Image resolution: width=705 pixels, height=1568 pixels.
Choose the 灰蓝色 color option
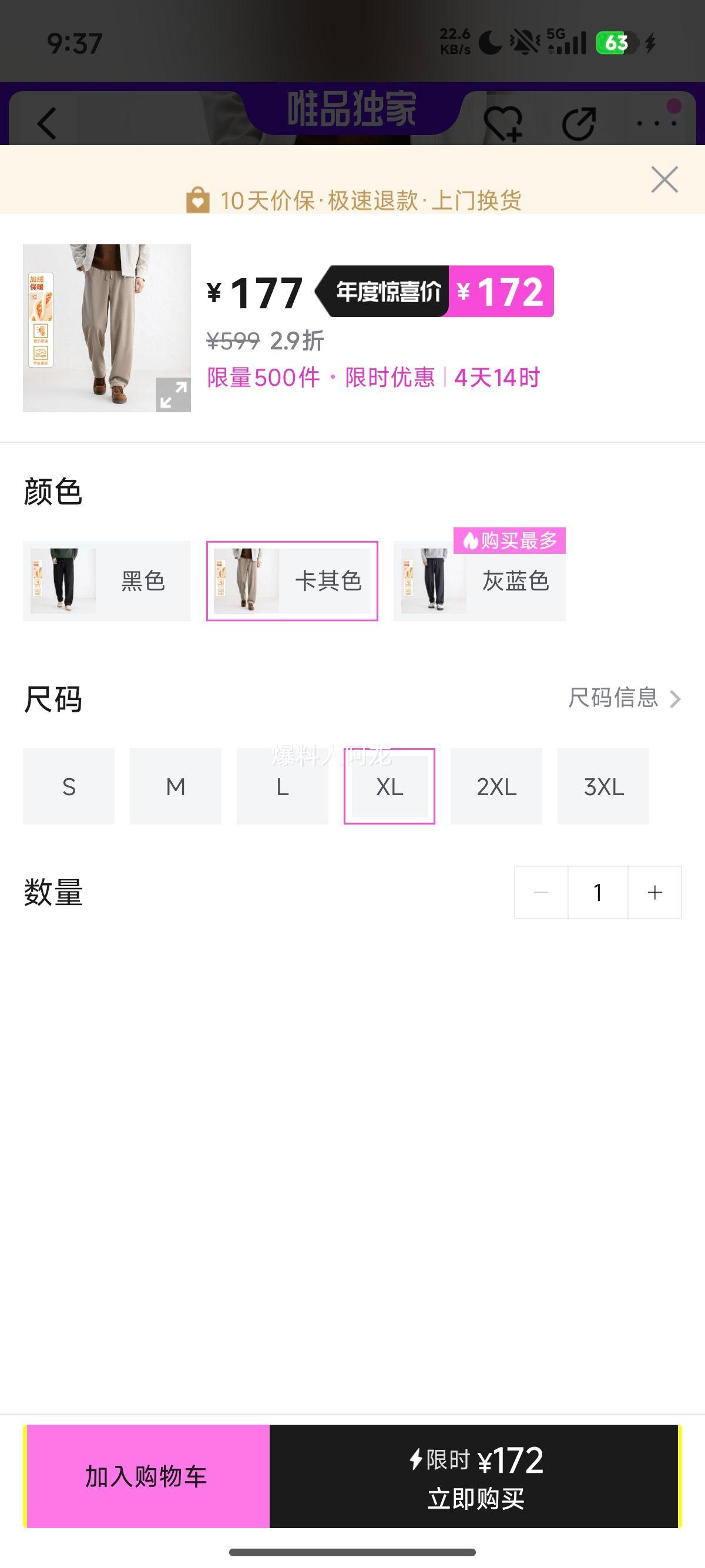(480, 581)
